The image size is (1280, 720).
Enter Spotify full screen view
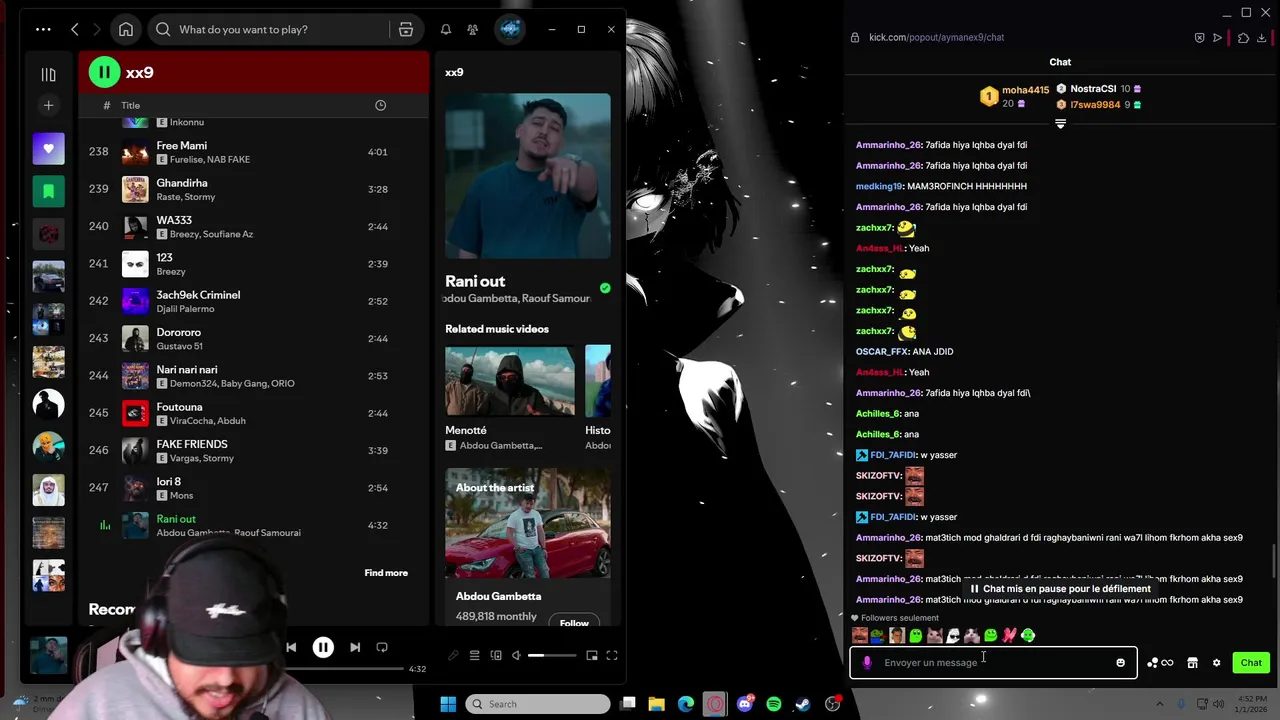(x=612, y=656)
